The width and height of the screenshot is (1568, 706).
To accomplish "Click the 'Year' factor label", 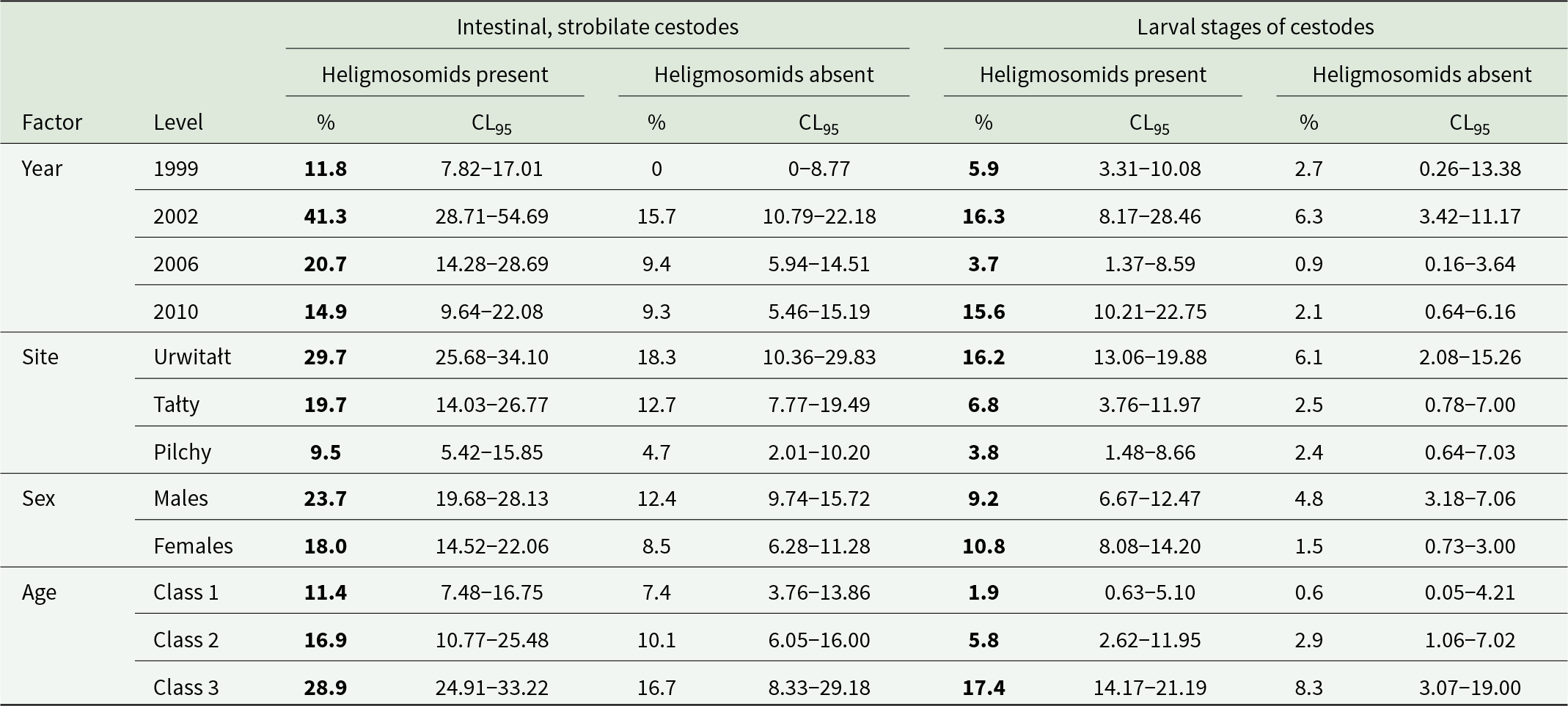I will coord(42,169).
